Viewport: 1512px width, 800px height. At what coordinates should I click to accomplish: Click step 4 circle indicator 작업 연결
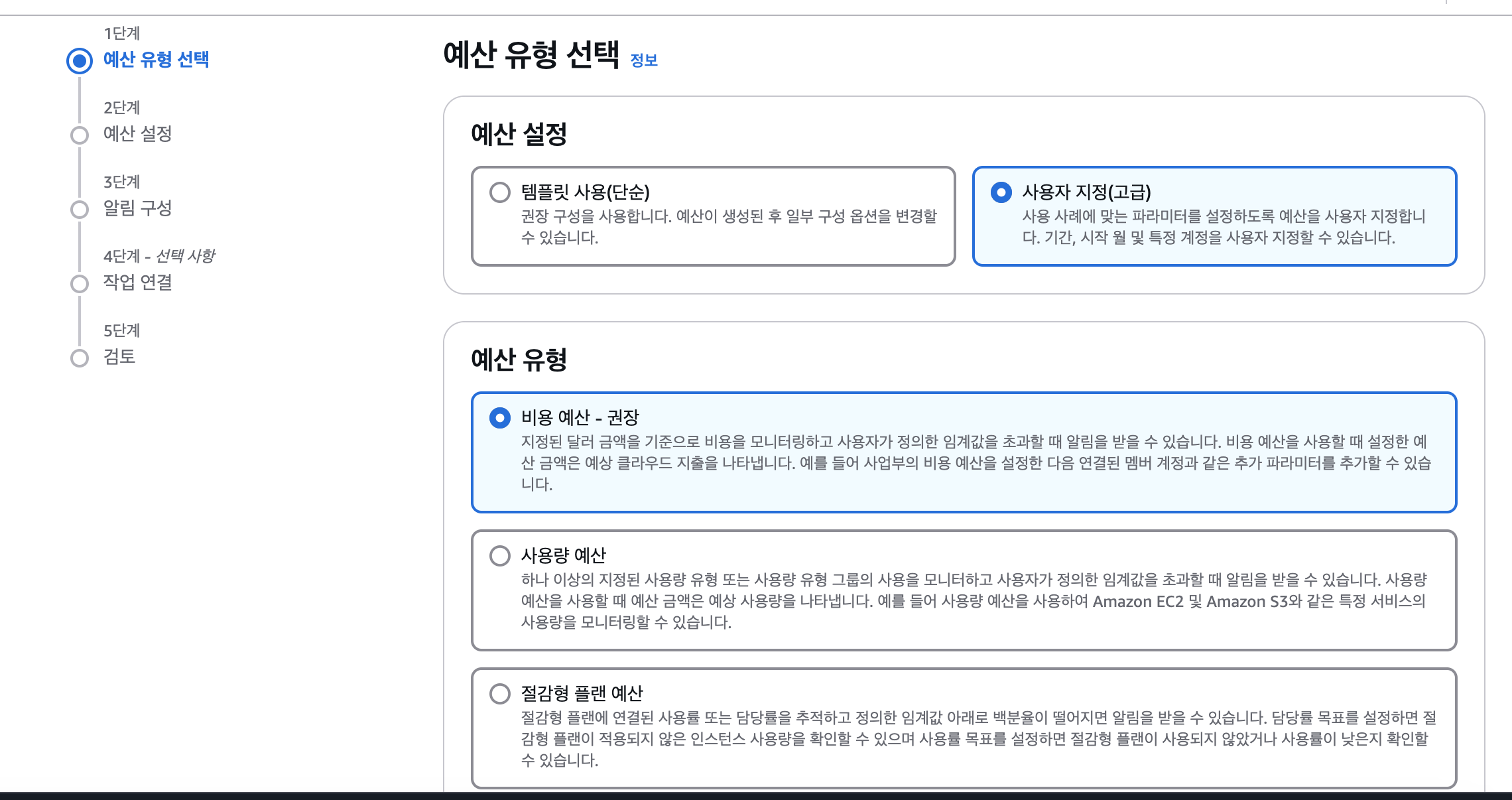[80, 284]
